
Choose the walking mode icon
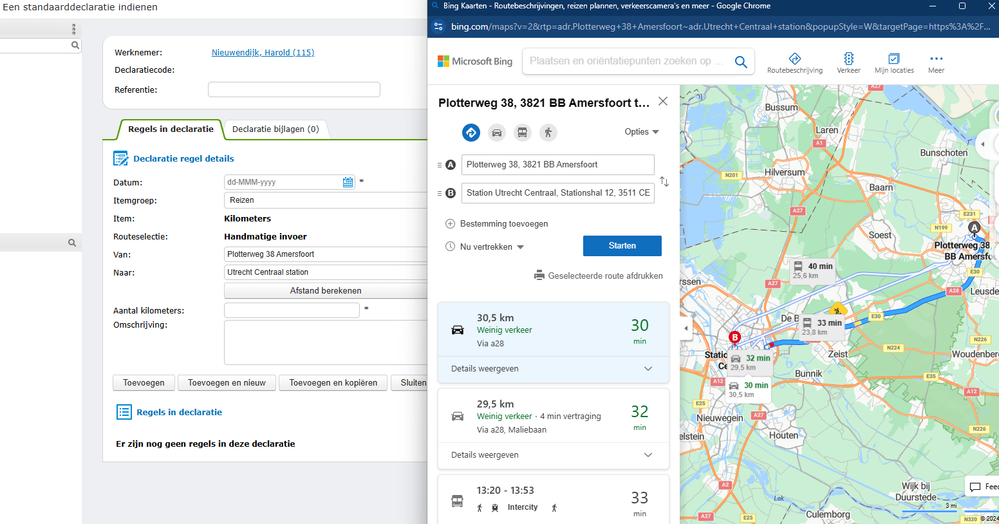(547, 132)
